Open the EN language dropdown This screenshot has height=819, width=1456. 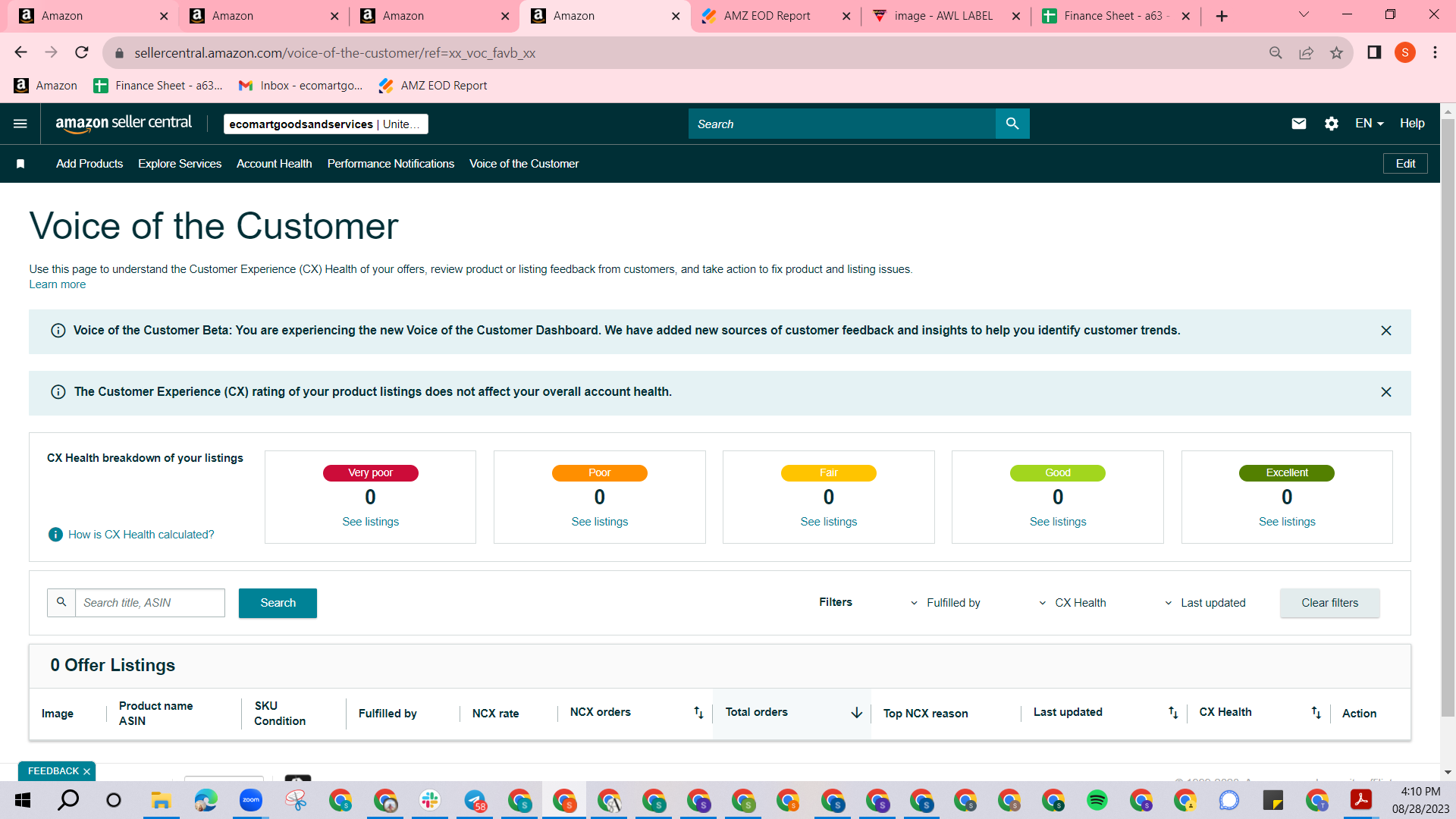pos(1370,124)
